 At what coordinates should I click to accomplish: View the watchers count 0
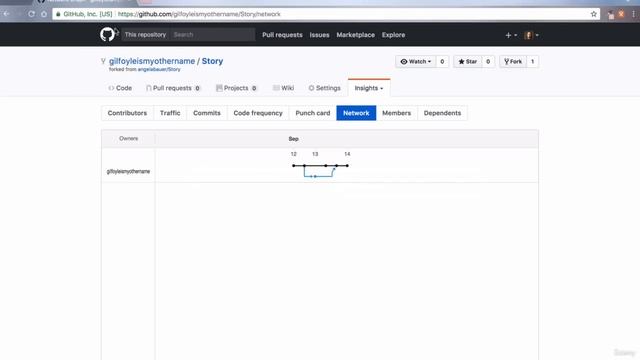click(x=442, y=62)
